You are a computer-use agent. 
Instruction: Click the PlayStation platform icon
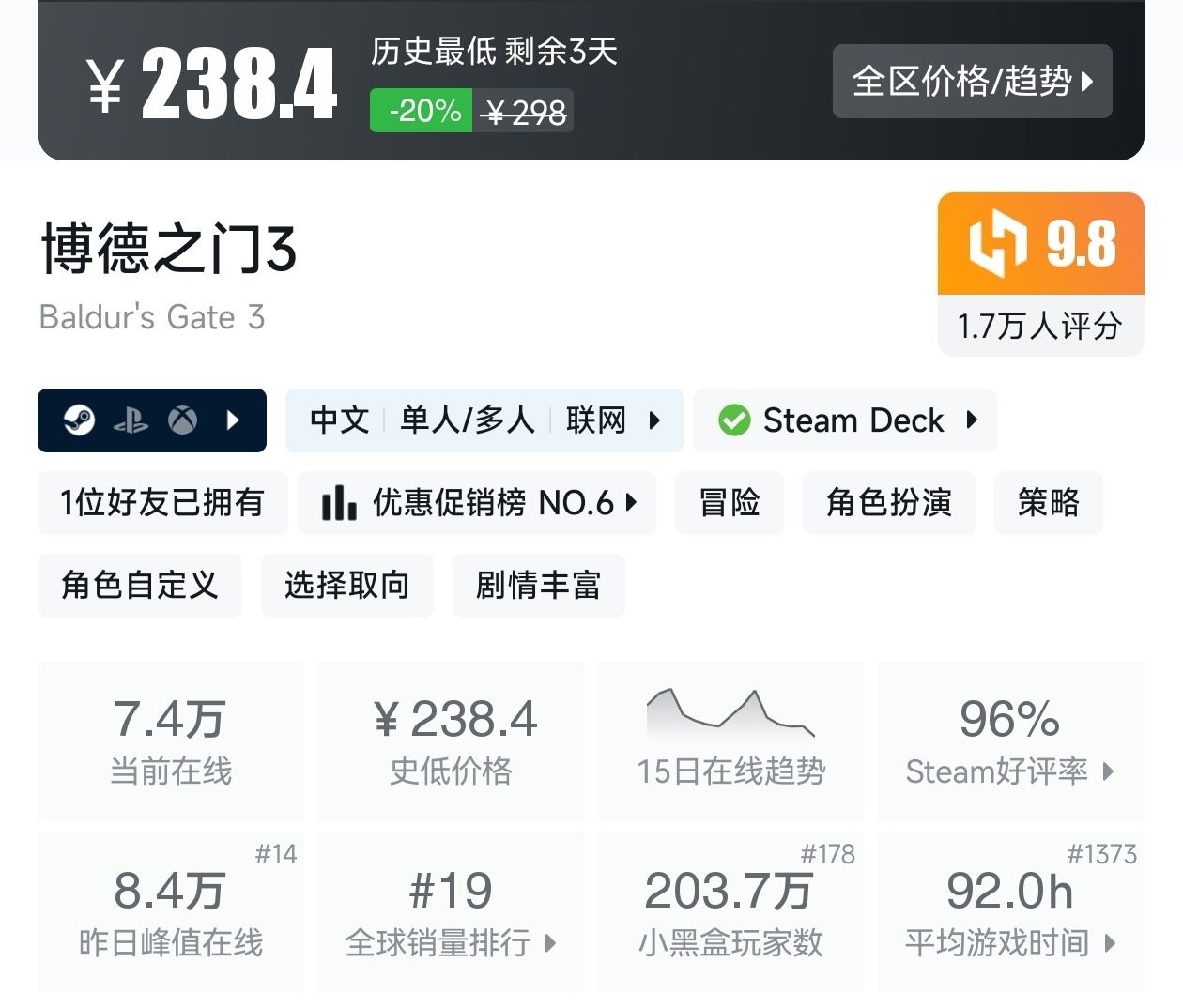coord(131,421)
